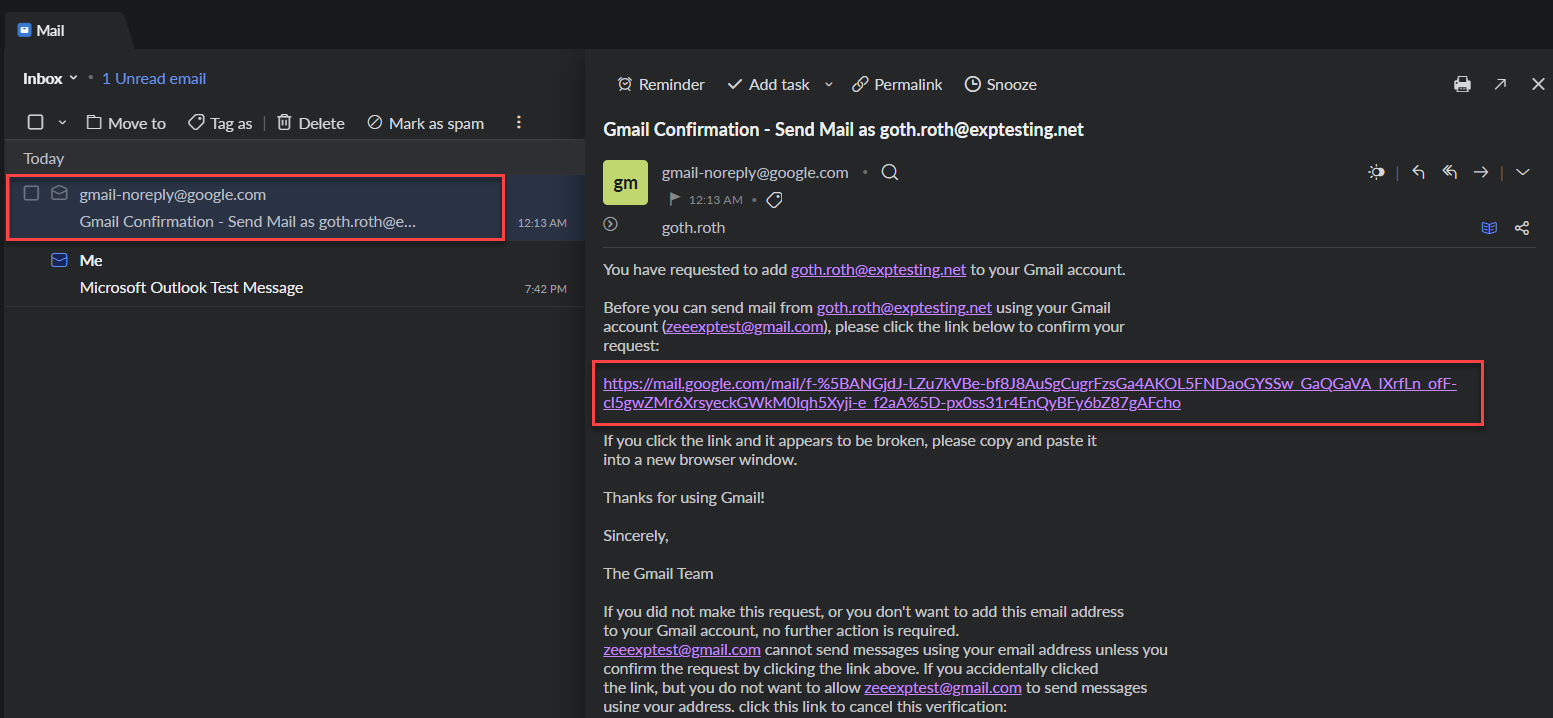1553x718 pixels.
Task: Click the share icon in email header
Action: coord(1521,228)
